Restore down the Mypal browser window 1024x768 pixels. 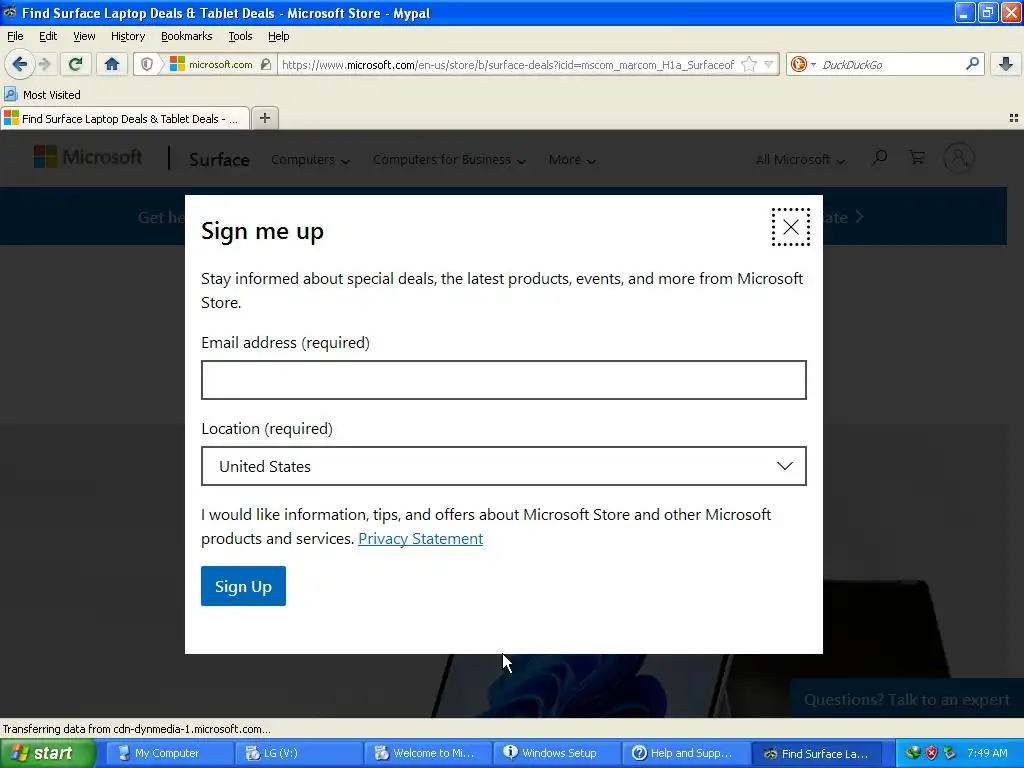987,12
